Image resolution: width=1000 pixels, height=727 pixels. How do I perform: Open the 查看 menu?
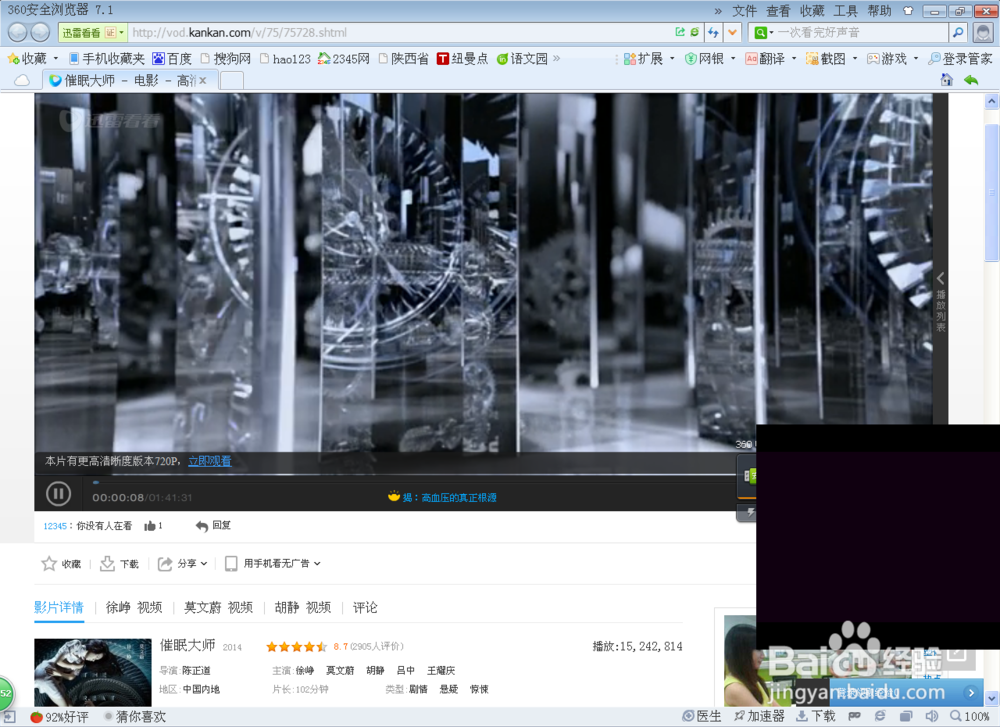point(778,11)
